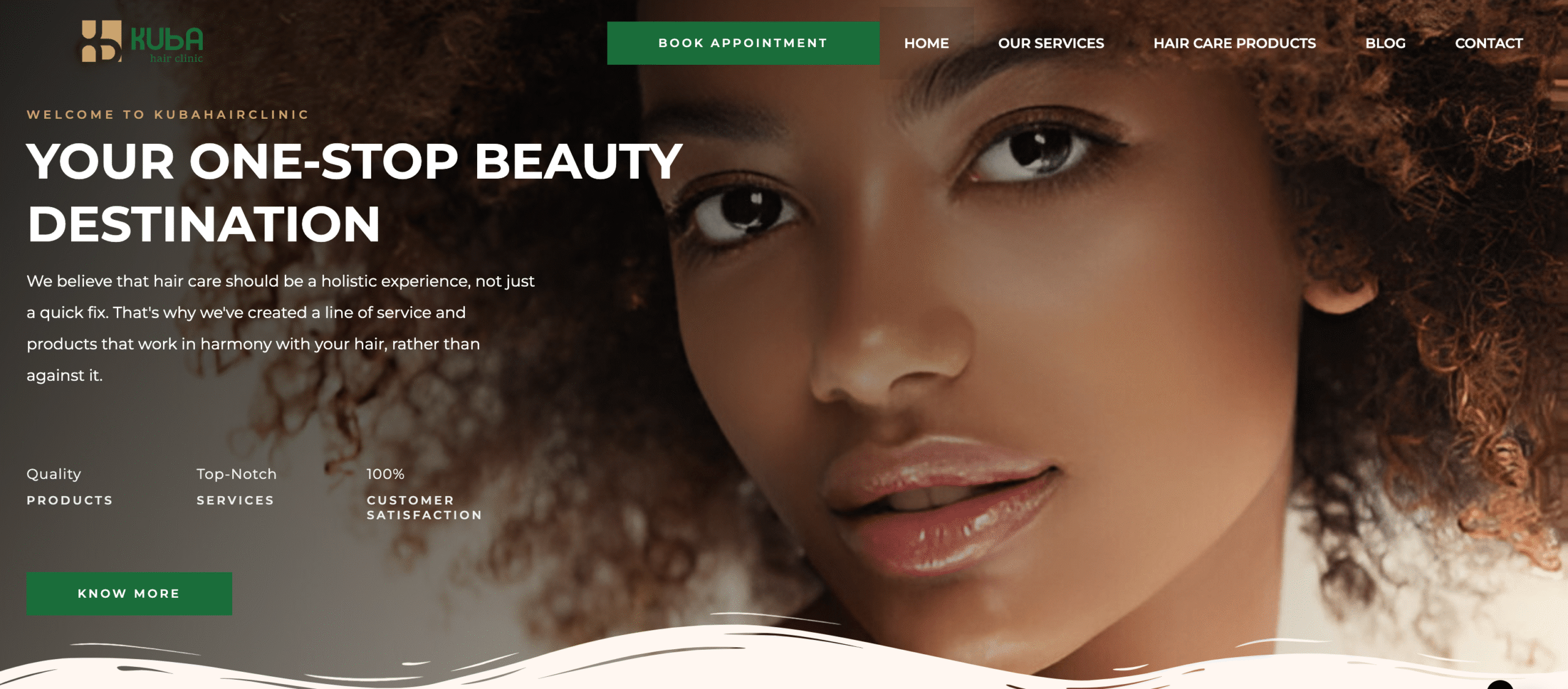Go to Our Services page
The width and height of the screenshot is (1568, 689).
[1051, 43]
